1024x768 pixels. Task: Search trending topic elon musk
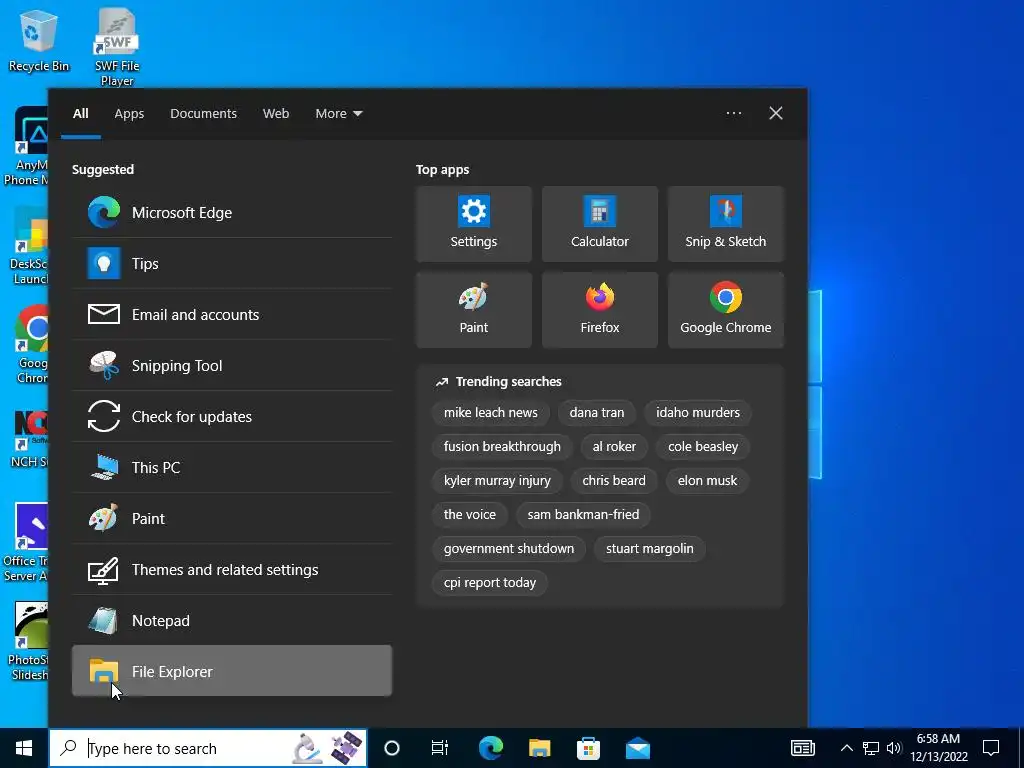pyautogui.click(x=707, y=481)
